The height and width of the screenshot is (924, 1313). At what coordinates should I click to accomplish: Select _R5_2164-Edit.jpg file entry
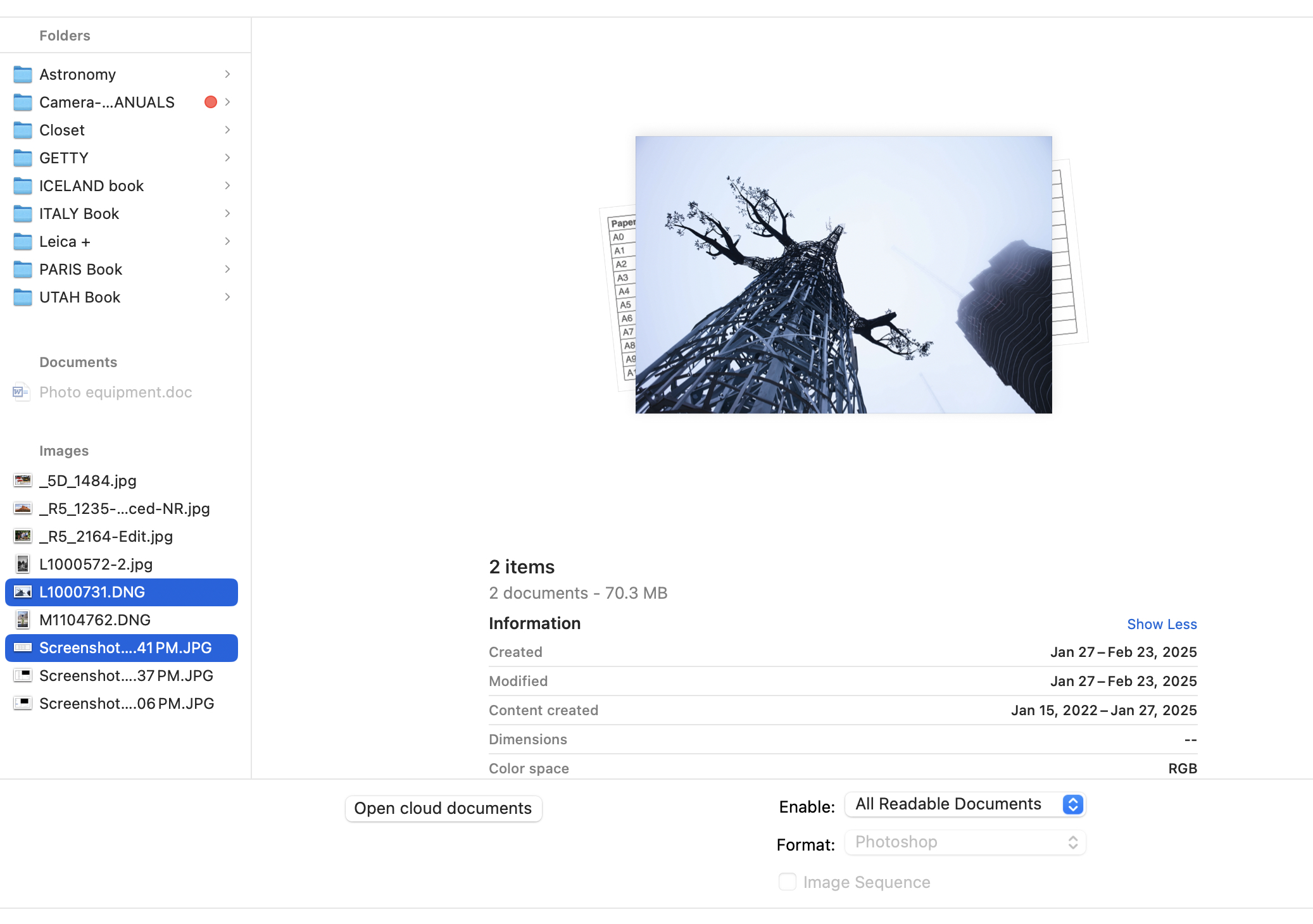tap(106, 537)
